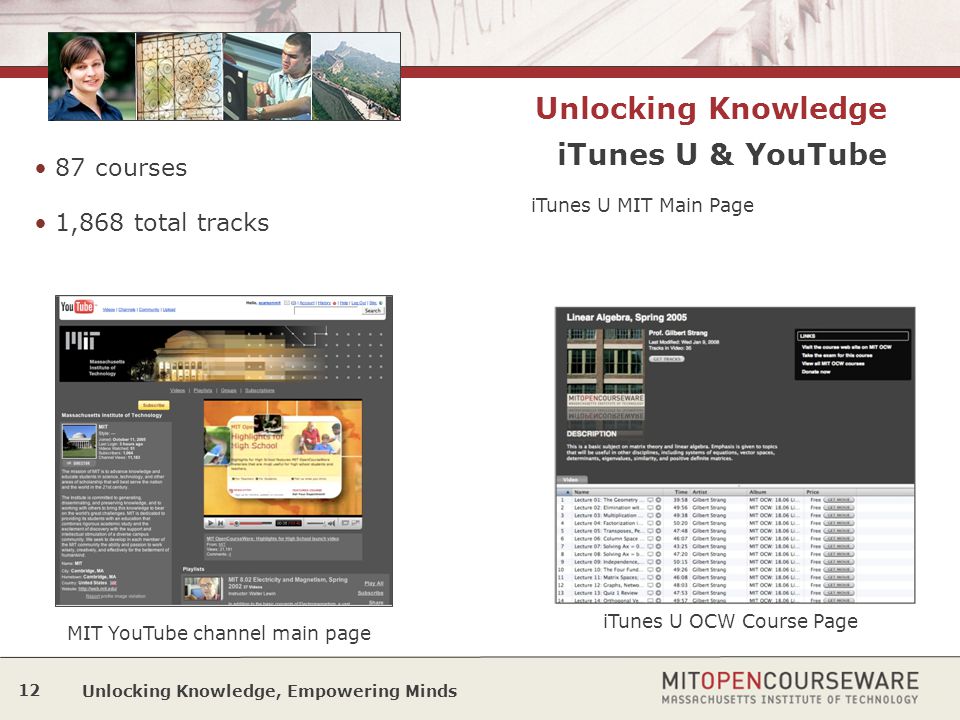960x720 pixels.
Task: Click the video icon on the Lecture 03 row
Action: click(x=650, y=515)
